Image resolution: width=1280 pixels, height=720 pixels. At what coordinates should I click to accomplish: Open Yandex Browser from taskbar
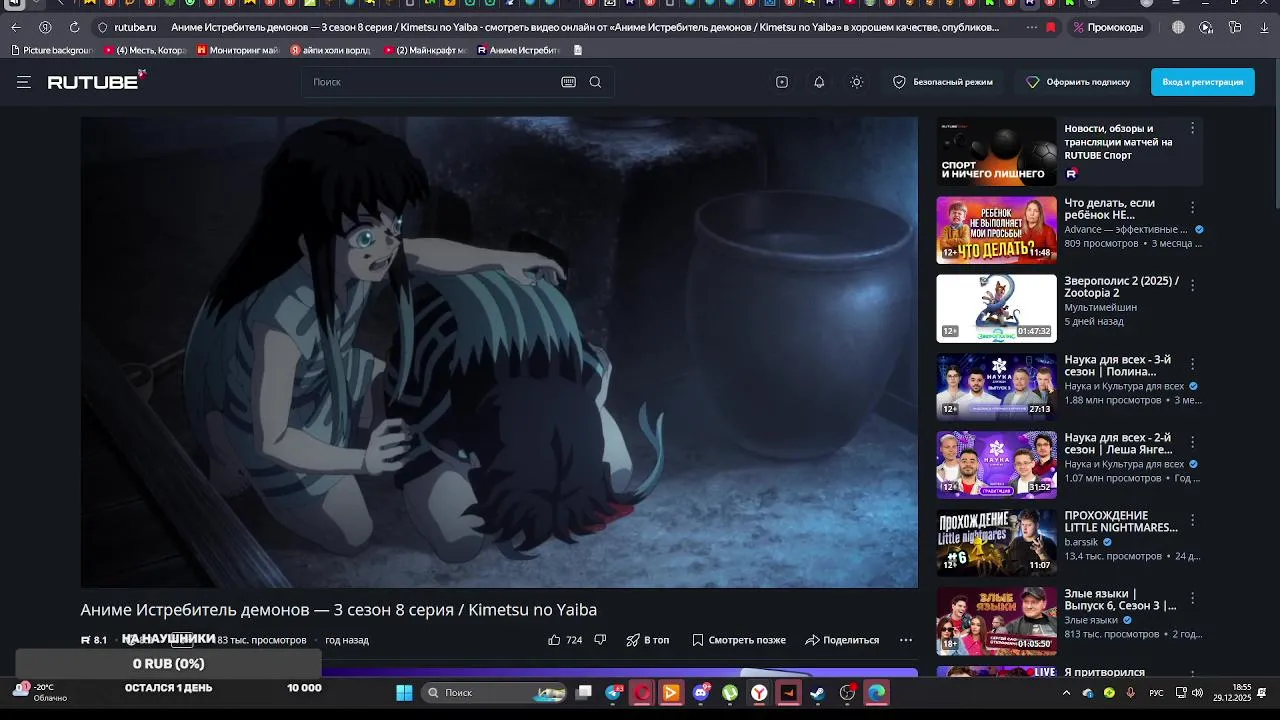760,692
